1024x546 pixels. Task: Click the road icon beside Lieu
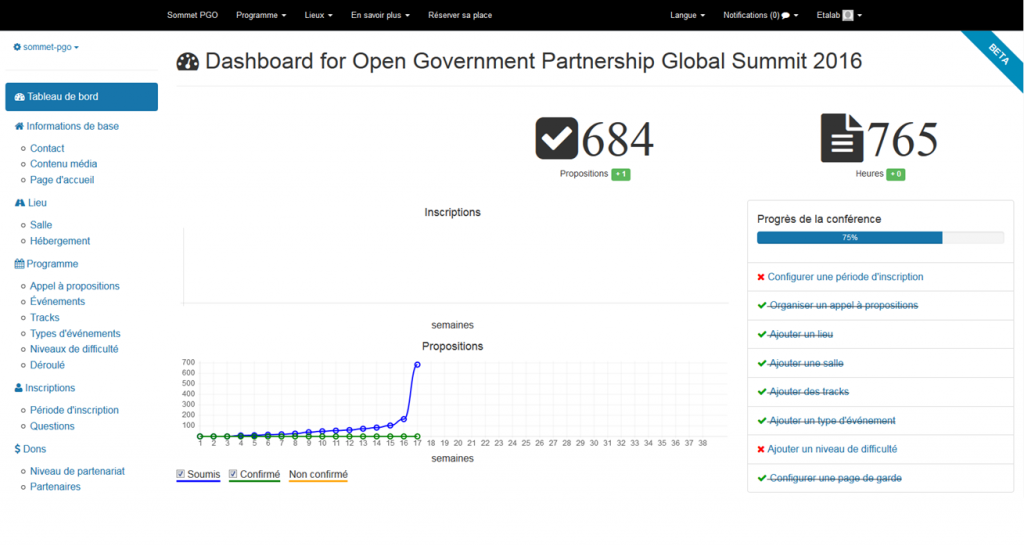(x=20, y=203)
